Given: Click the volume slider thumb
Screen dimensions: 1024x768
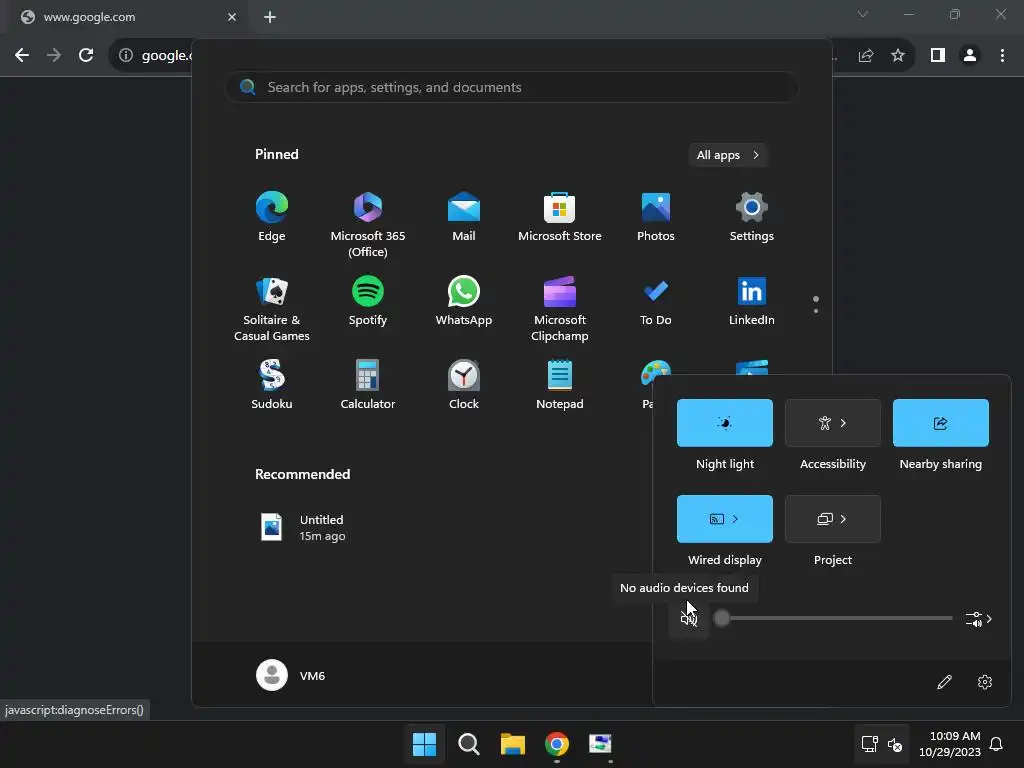Looking at the screenshot, I should (722, 618).
